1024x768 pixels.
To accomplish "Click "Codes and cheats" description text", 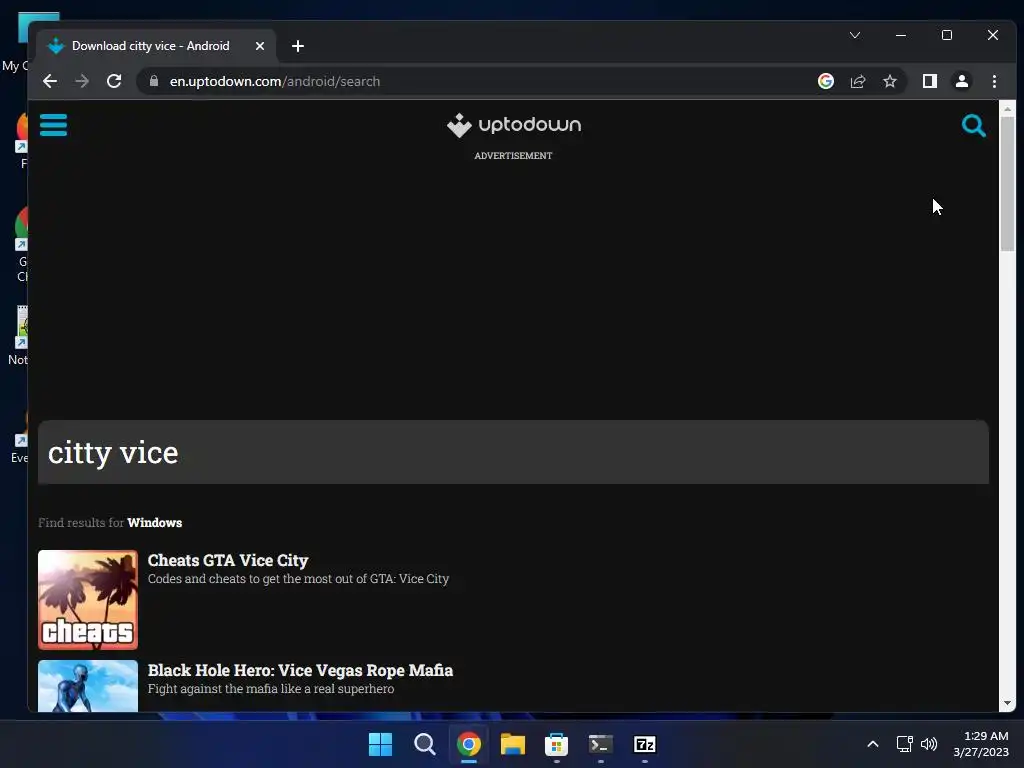I will (298, 579).
